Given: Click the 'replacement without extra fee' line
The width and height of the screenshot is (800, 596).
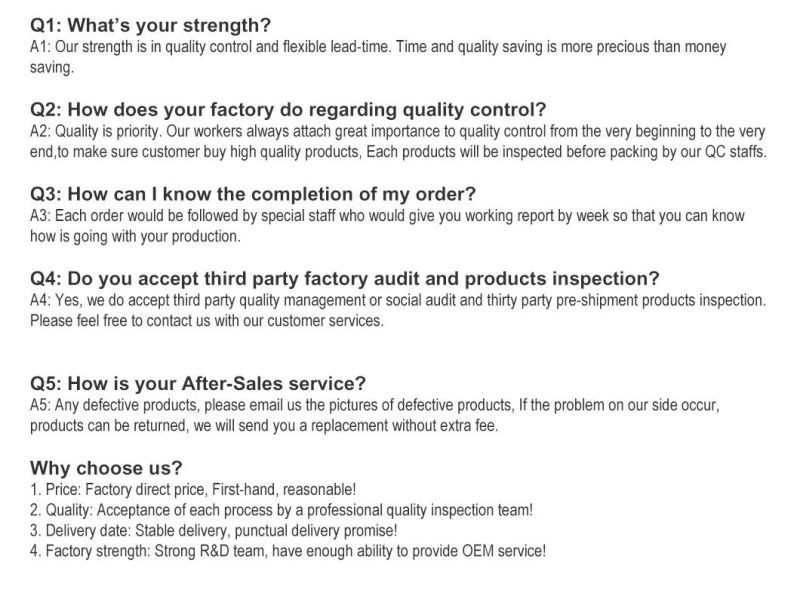Looking at the screenshot, I should pos(264,426).
